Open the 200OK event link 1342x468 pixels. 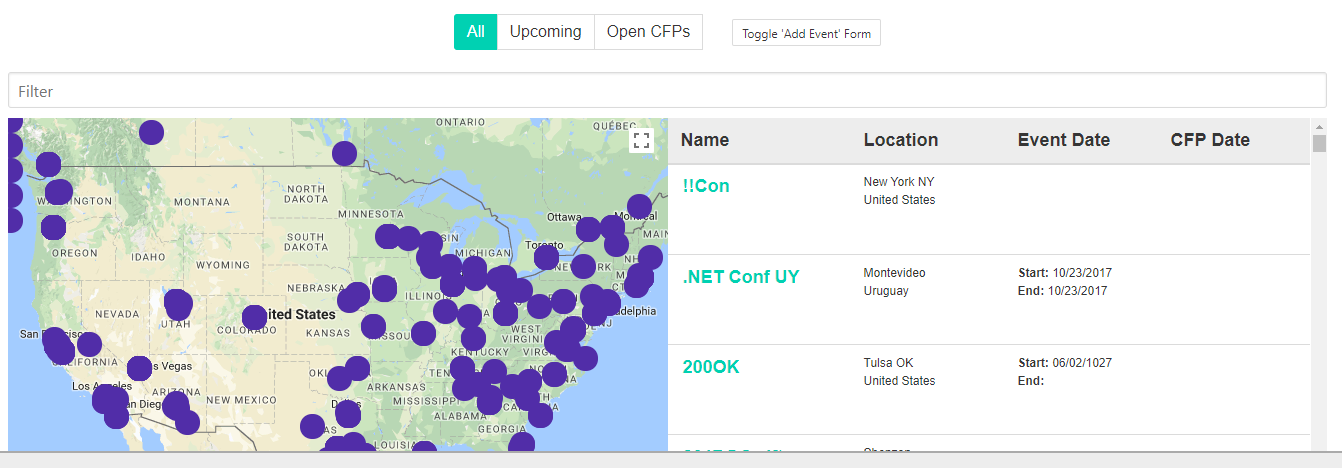[x=711, y=367]
